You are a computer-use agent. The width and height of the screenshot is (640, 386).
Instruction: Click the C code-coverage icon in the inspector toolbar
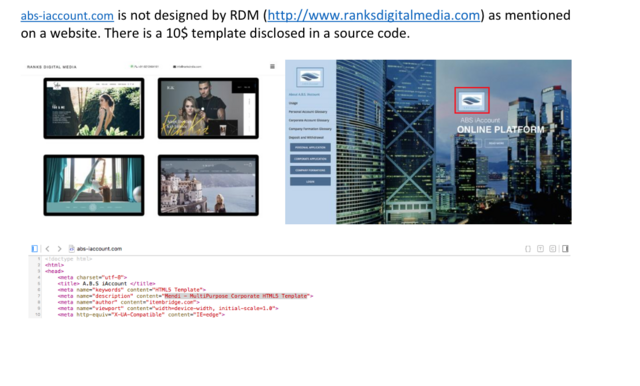(553, 248)
